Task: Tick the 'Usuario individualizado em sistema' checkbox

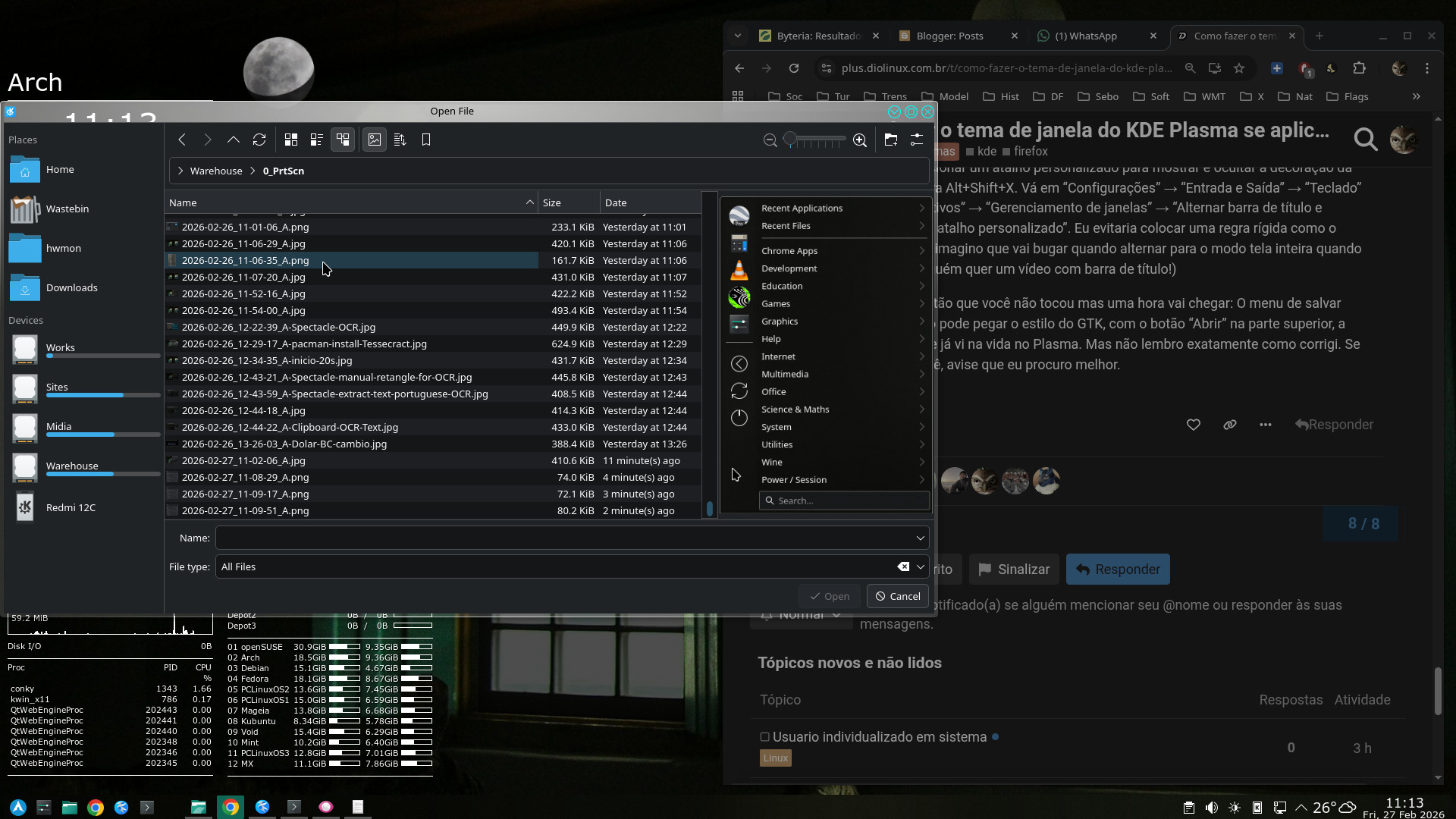Action: point(764,737)
